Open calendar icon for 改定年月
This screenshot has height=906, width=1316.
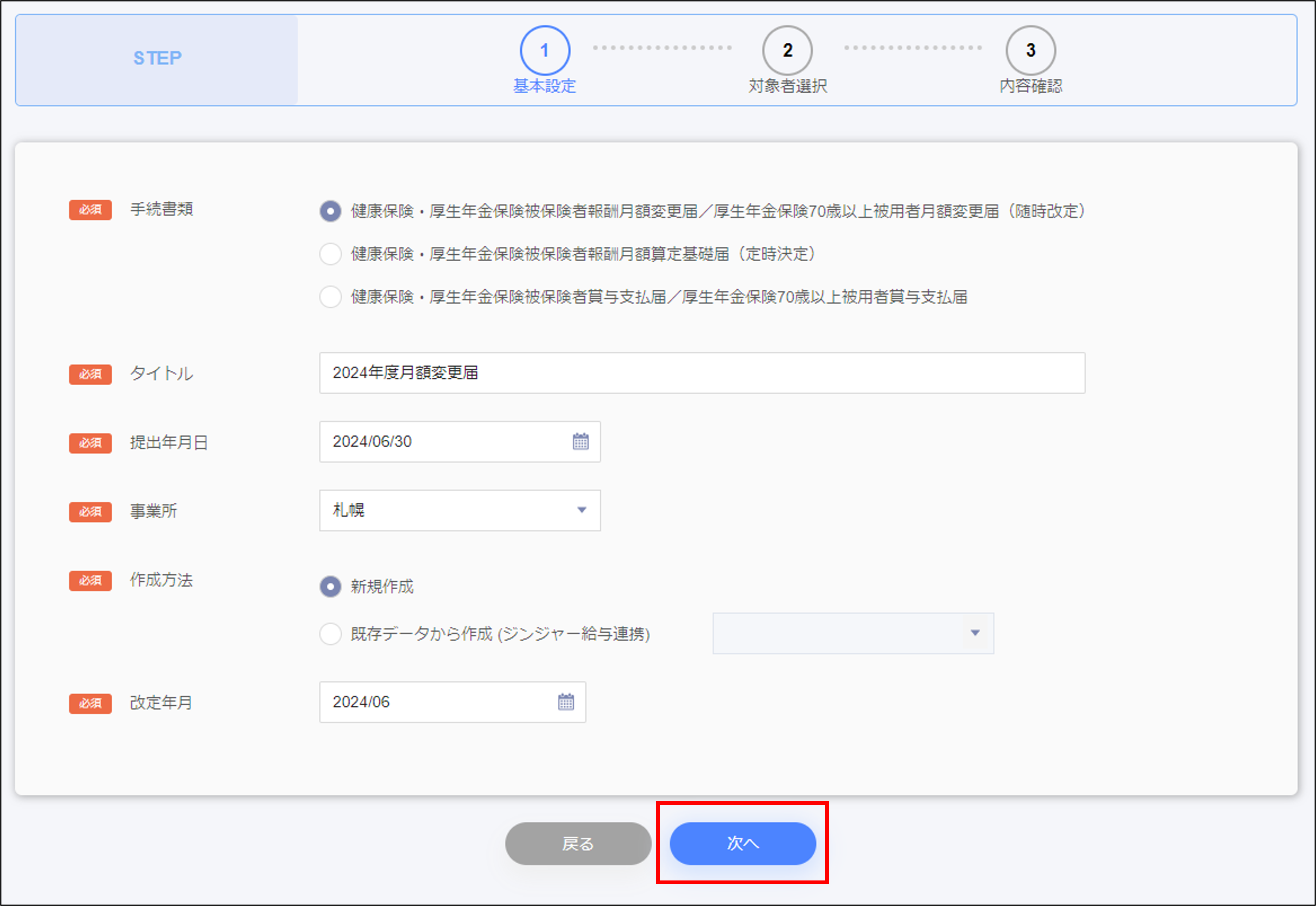point(566,702)
